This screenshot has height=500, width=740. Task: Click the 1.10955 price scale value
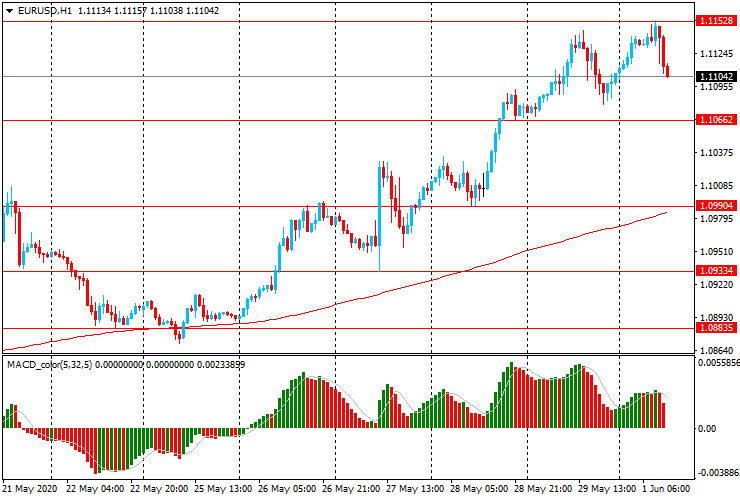[x=716, y=87]
